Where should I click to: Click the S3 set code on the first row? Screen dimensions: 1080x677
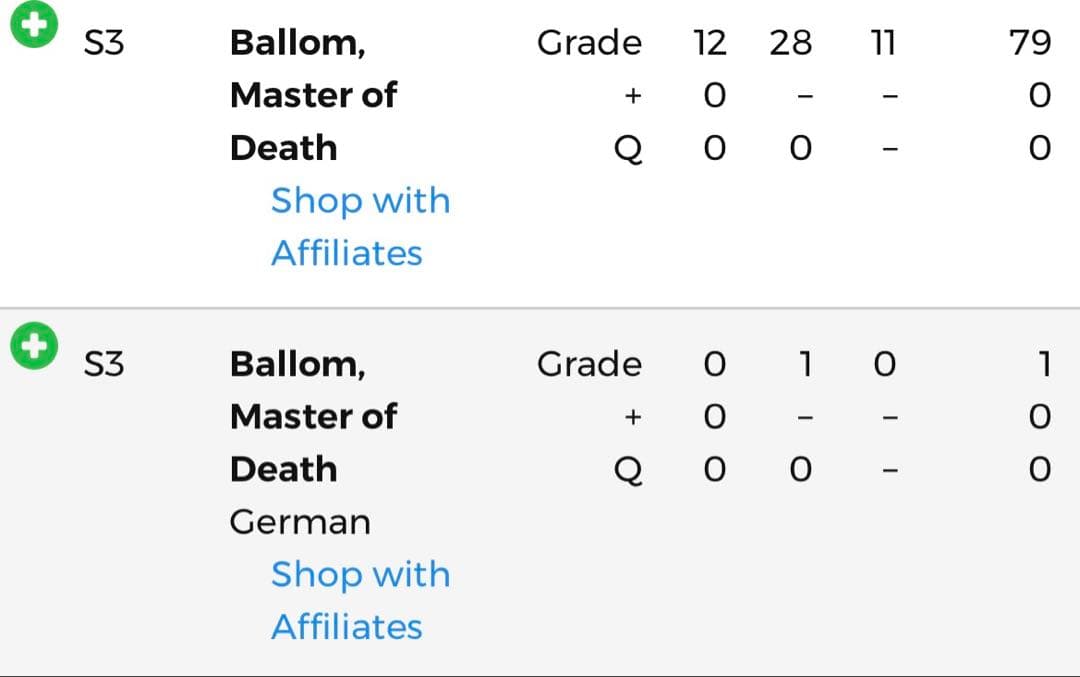[104, 43]
